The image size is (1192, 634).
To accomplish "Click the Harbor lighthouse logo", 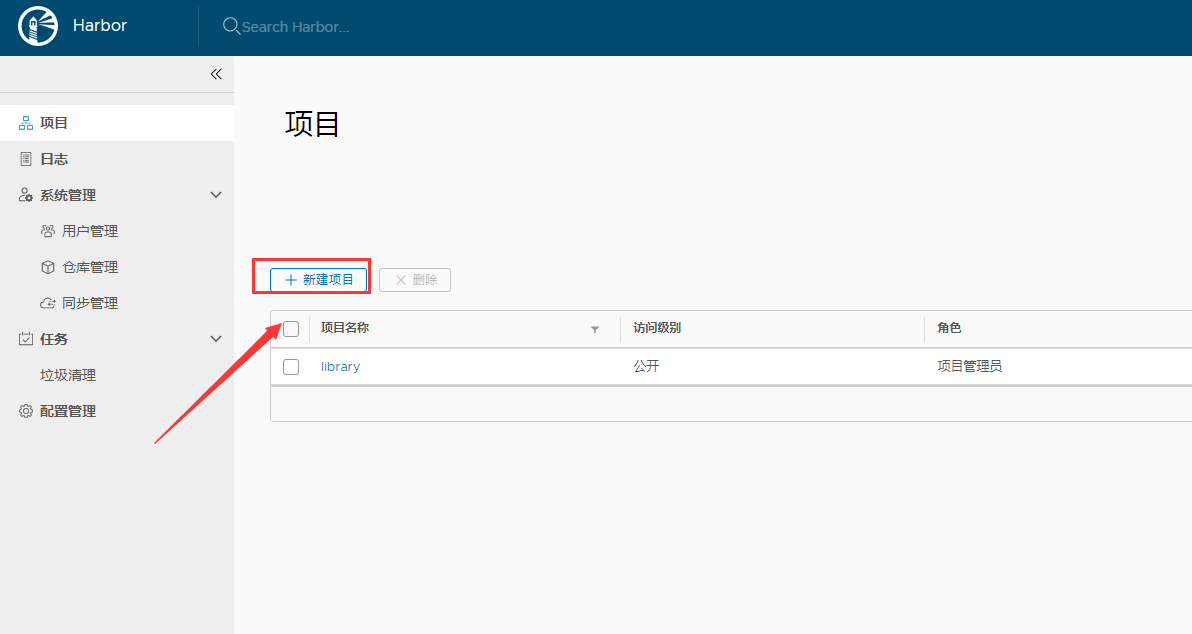I will tap(38, 26).
